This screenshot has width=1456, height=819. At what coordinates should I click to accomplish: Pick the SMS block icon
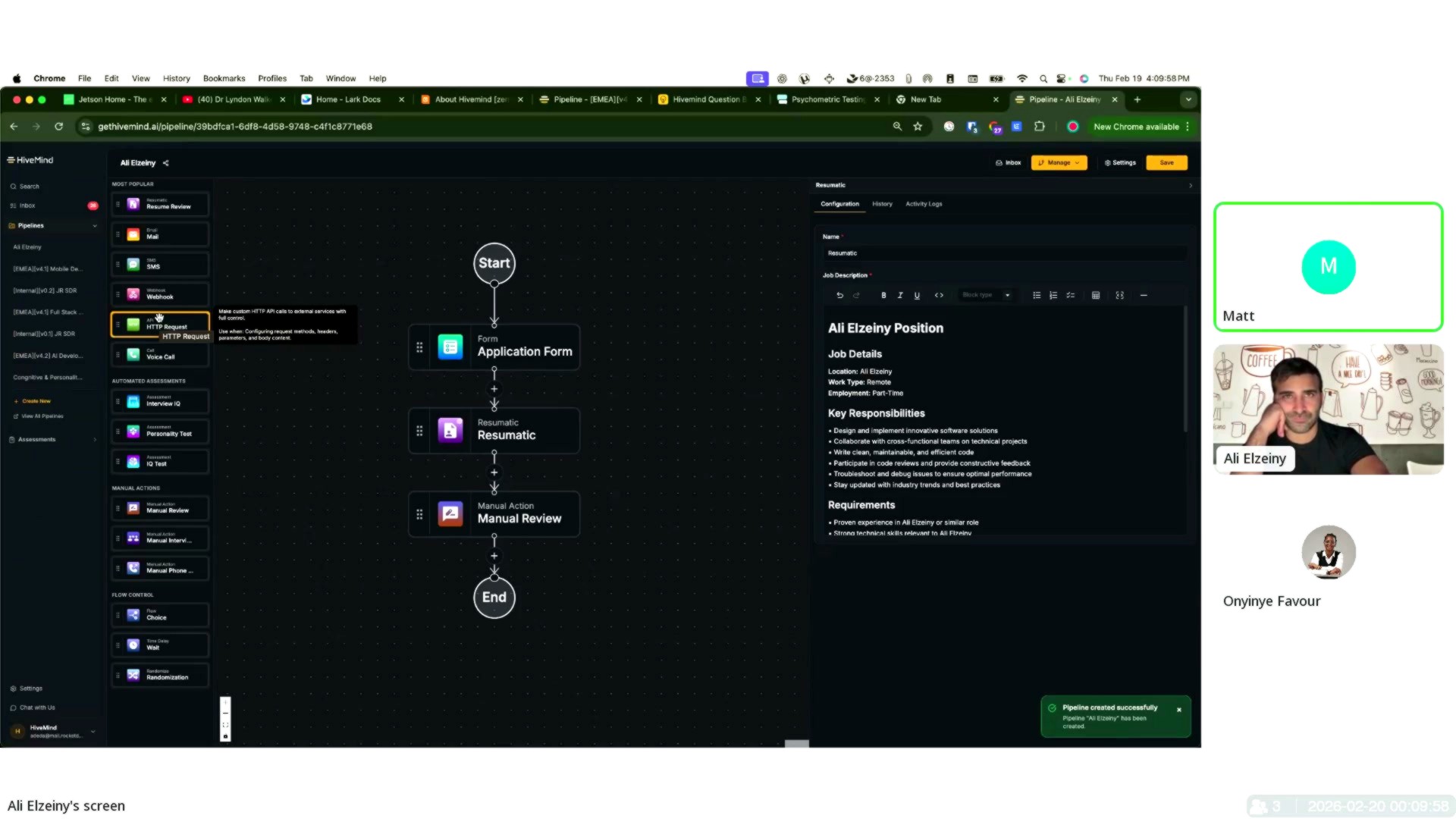click(x=133, y=265)
